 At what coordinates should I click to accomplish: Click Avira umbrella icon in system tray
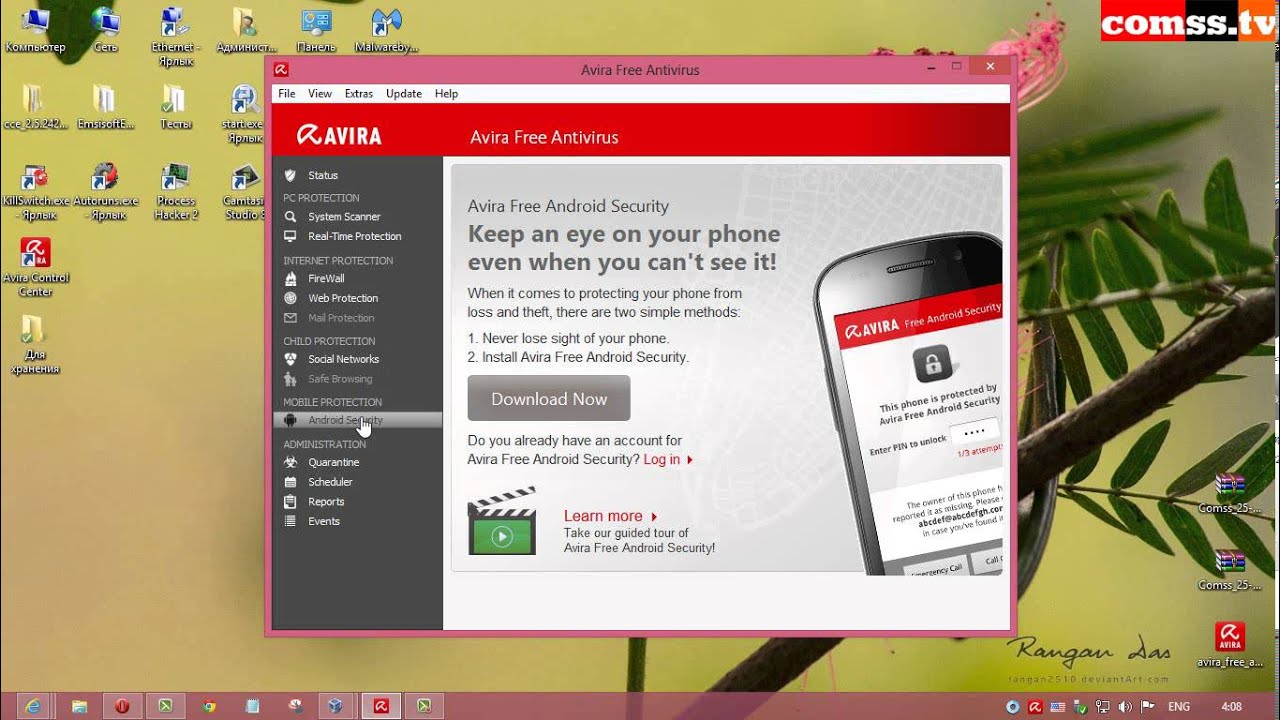[x=1034, y=706]
